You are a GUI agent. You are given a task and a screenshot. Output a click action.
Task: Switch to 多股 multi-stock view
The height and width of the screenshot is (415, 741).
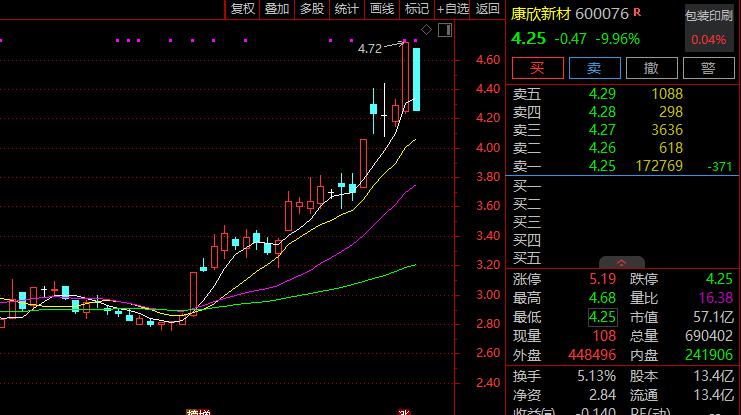[x=311, y=9]
